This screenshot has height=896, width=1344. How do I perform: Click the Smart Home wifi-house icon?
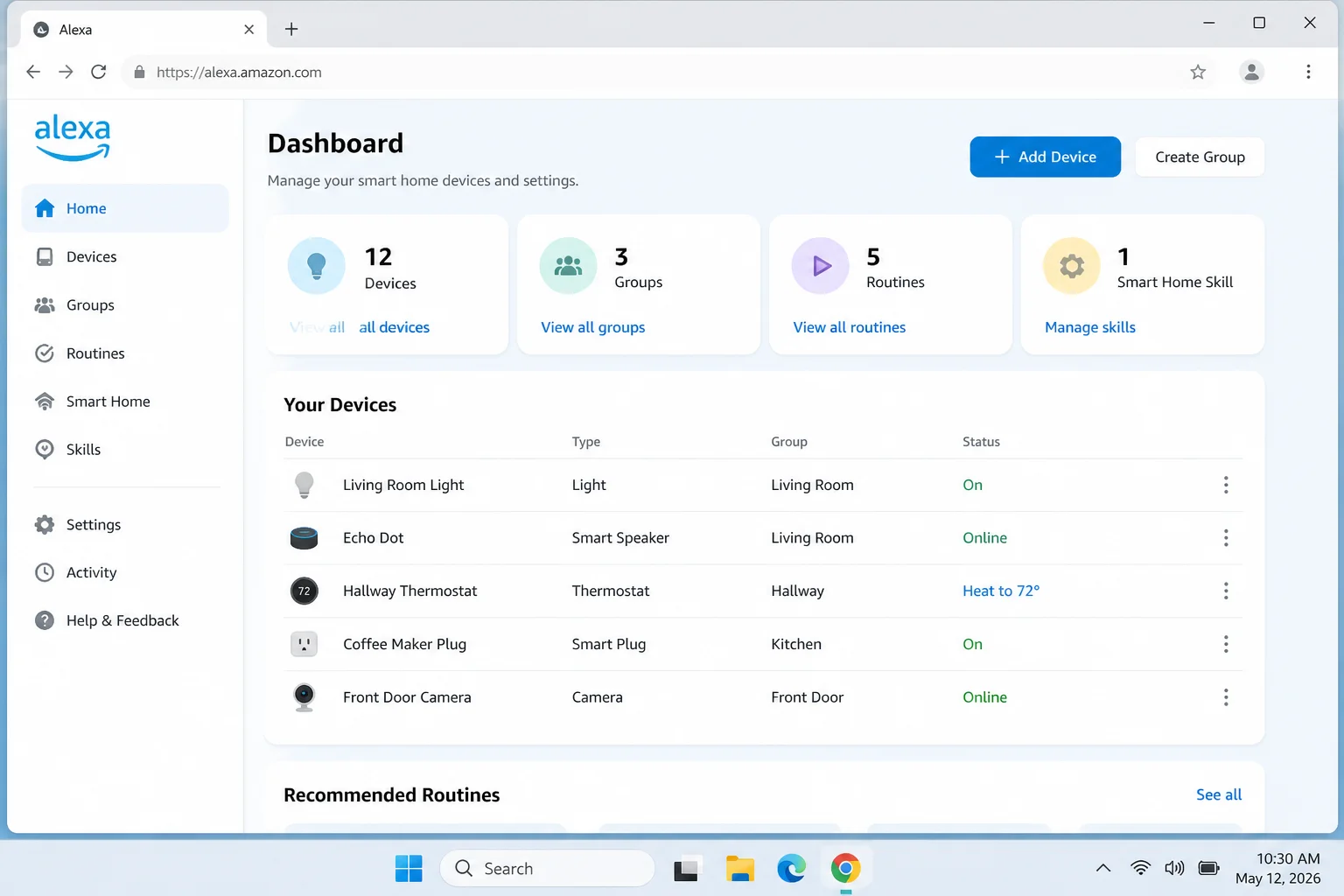point(45,402)
